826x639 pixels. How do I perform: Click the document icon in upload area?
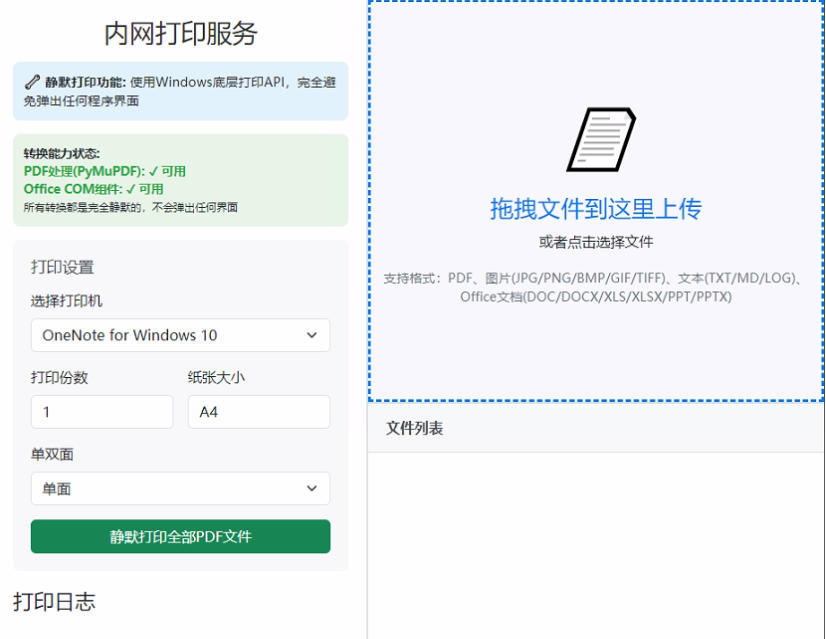[x=601, y=140]
